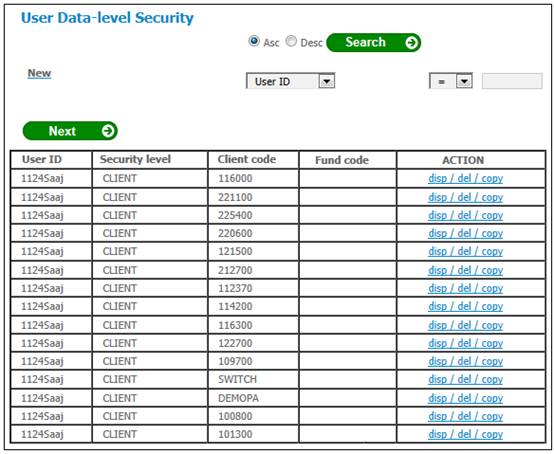The width and height of the screenshot is (554, 454).
Task: Click the search value text field
Action: (512, 81)
